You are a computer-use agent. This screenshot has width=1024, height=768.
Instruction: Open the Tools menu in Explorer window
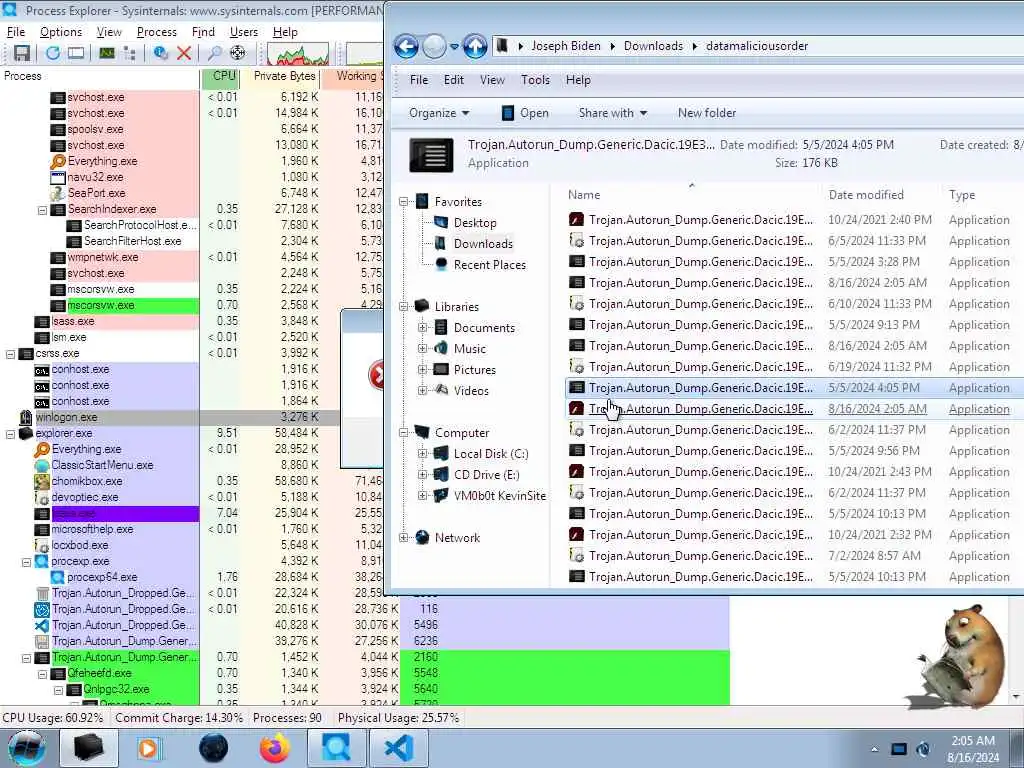(535, 80)
